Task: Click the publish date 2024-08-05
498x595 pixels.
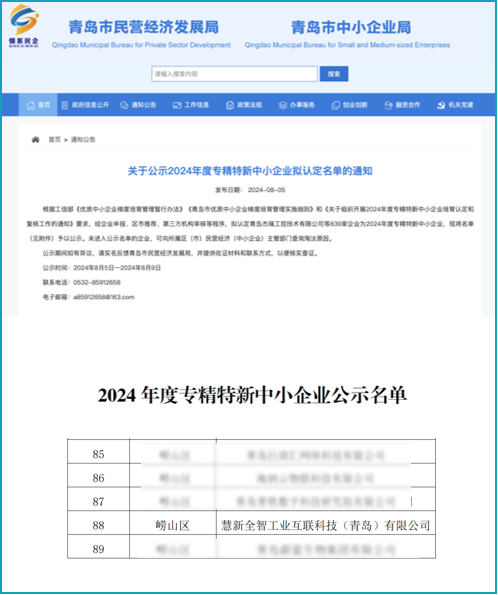Action: coord(266,190)
